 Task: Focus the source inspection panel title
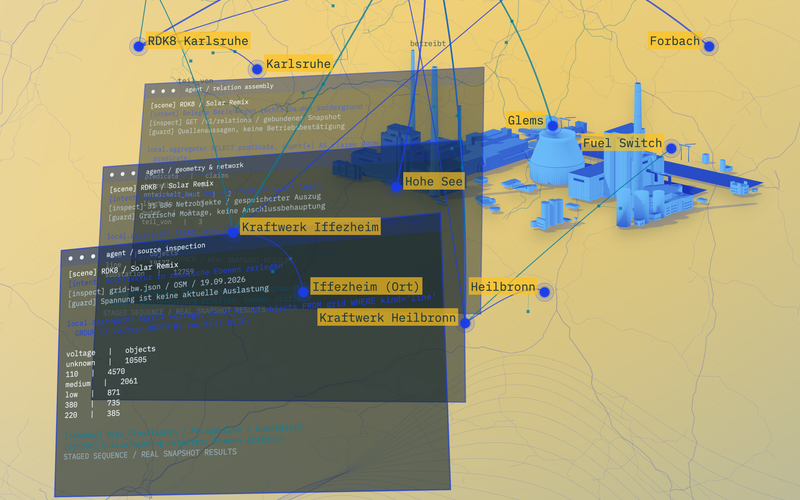click(x=156, y=250)
